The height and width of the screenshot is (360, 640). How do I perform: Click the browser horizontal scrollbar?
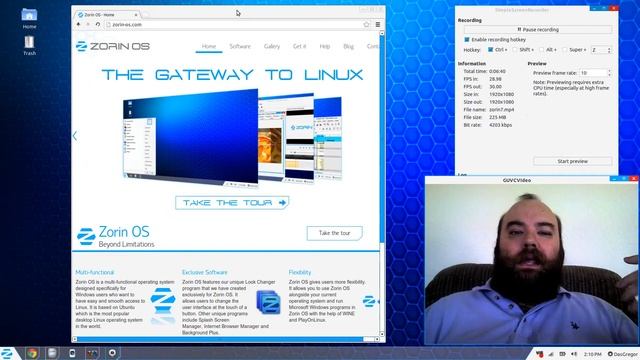coord(220,339)
